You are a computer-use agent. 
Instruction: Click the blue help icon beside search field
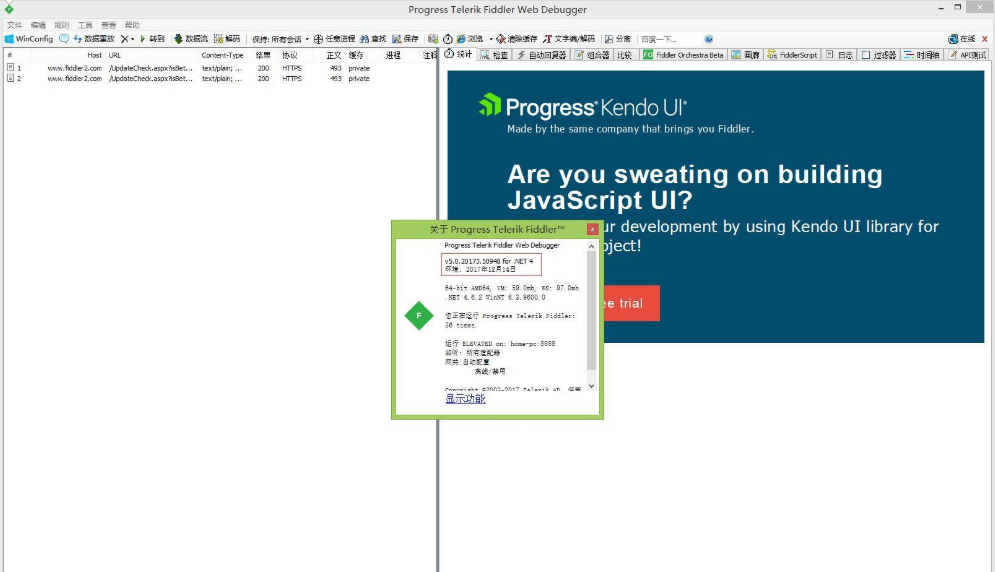pyautogui.click(x=709, y=39)
